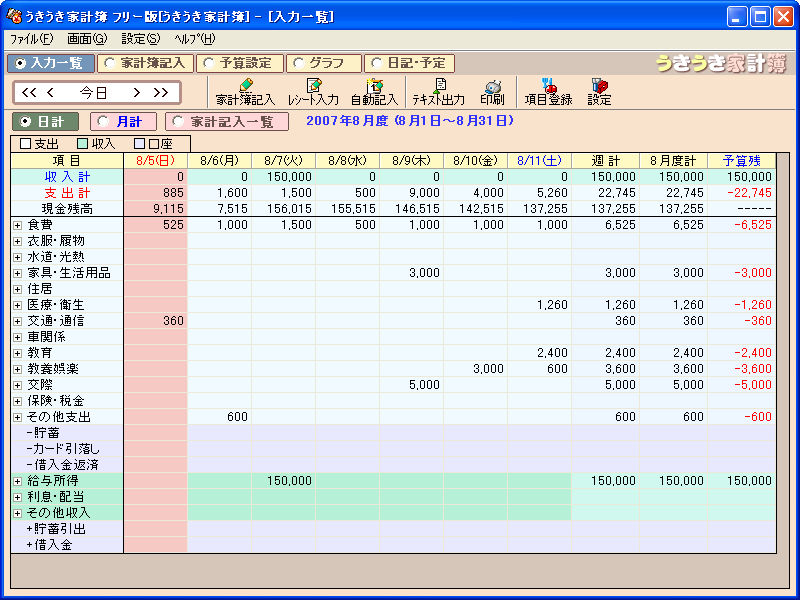Expand the 保険・税金 category
Viewport: 800px width, 600px height.
[17, 402]
